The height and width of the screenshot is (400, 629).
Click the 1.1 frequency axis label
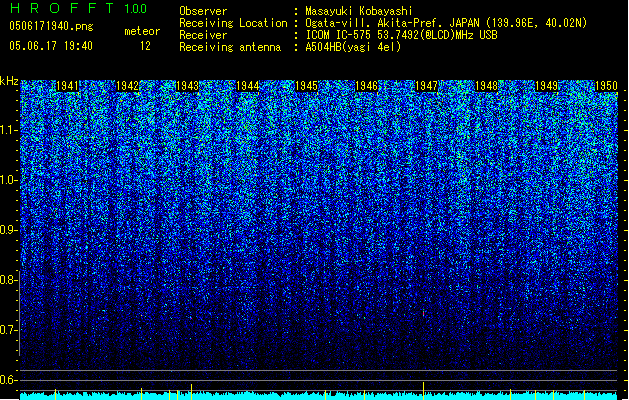(8, 130)
